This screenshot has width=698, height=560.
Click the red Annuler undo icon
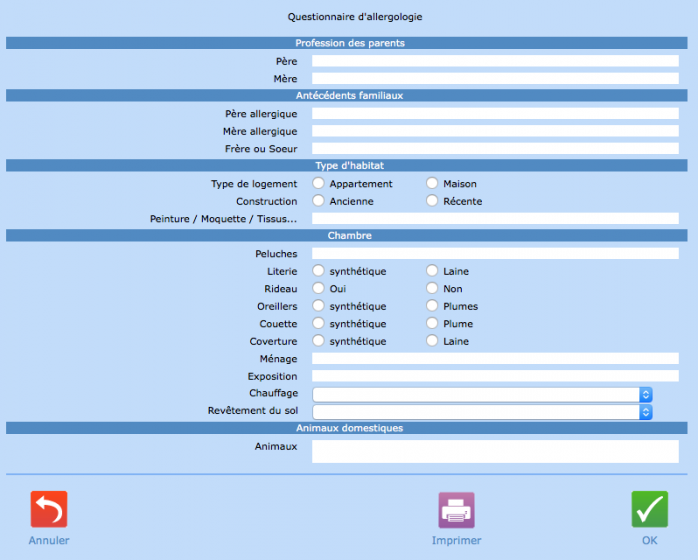(49, 509)
